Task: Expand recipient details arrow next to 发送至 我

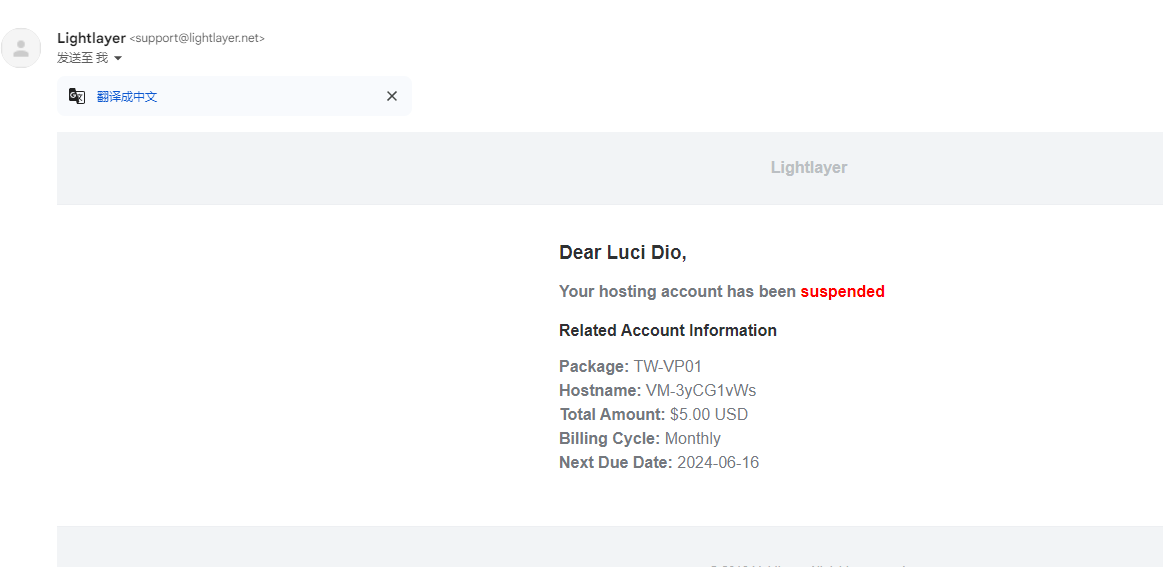Action: coord(118,58)
